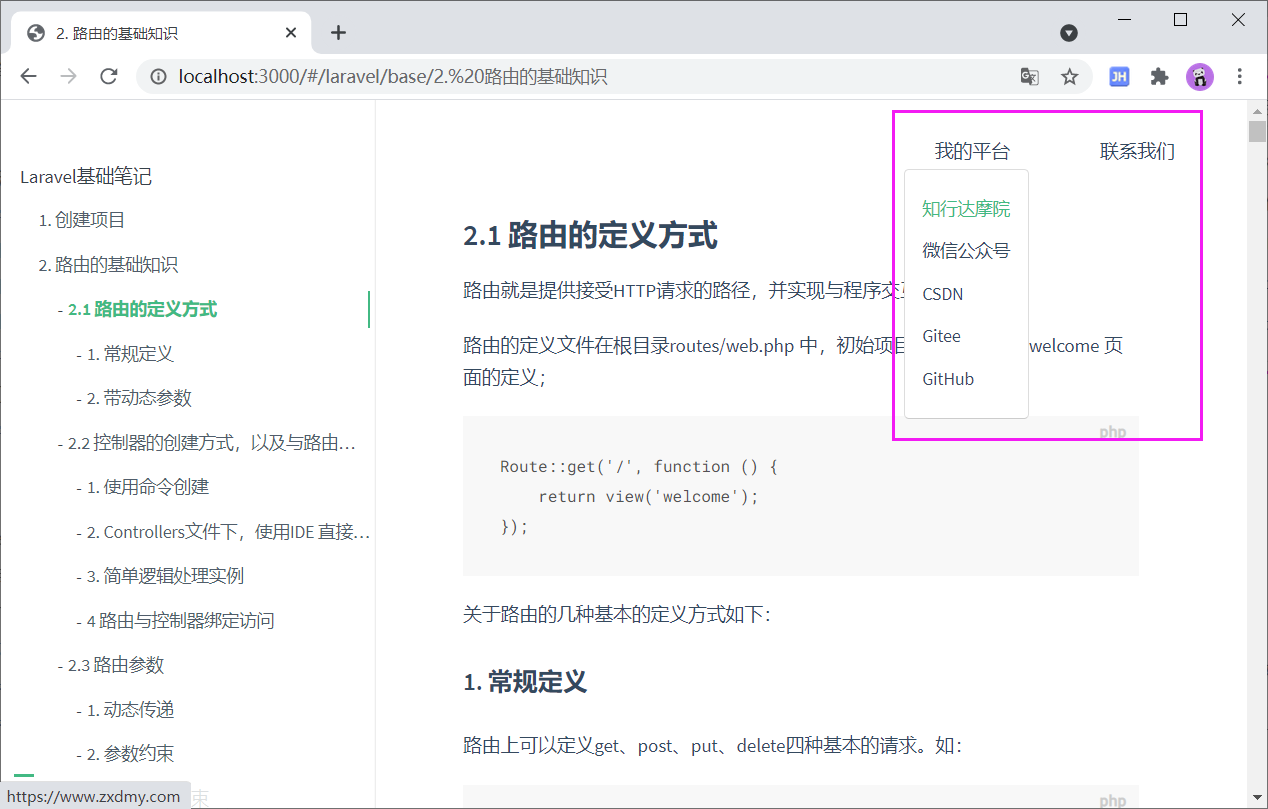1268x809 pixels.
Task: Reload the current page
Action: pyautogui.click(x=108, y=76)
